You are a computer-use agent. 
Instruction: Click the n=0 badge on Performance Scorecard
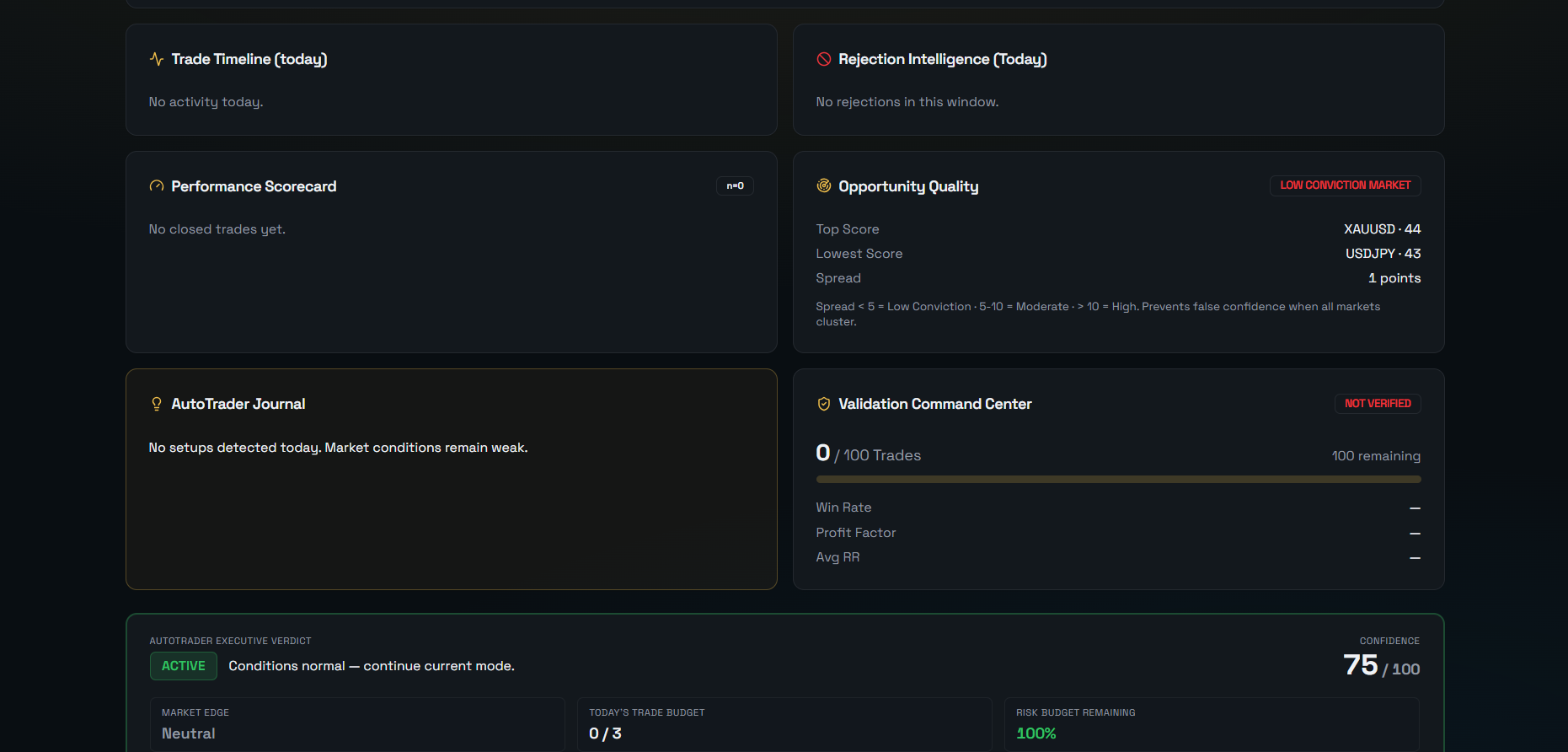tap(735, 185)
